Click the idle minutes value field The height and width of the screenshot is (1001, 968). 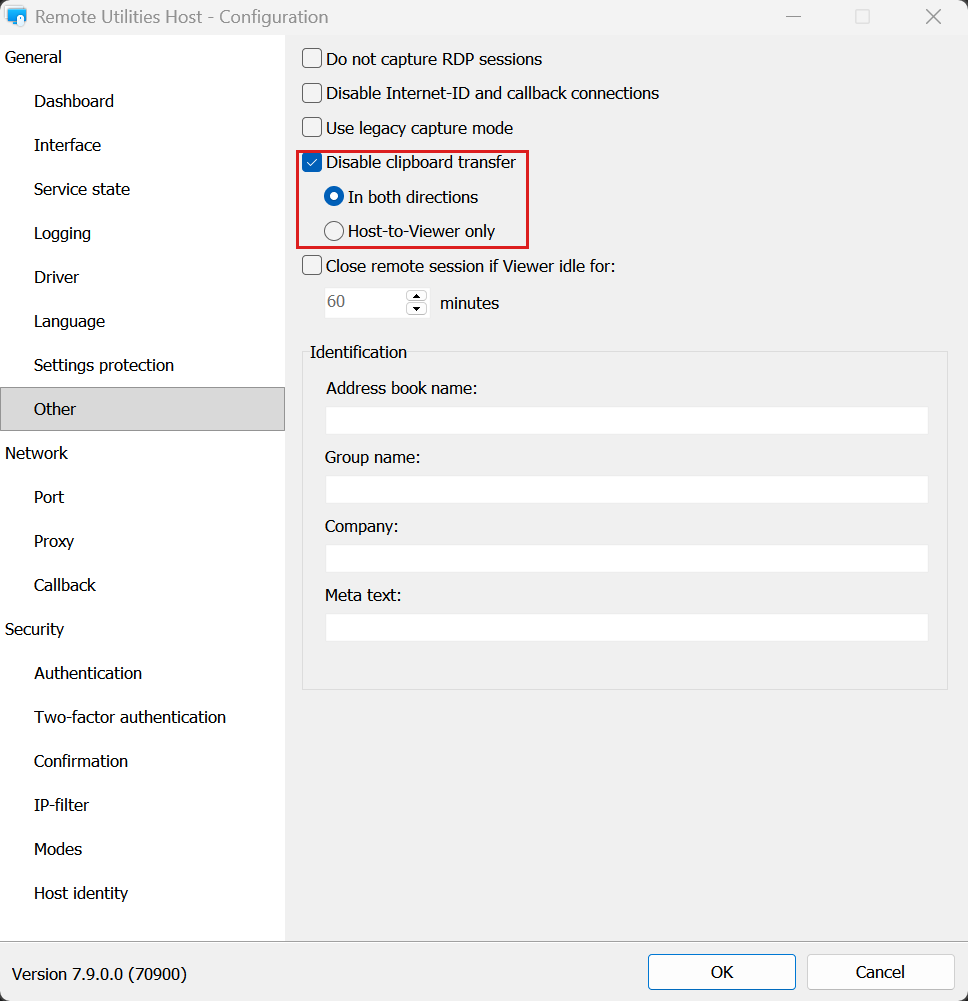(365, 303)
